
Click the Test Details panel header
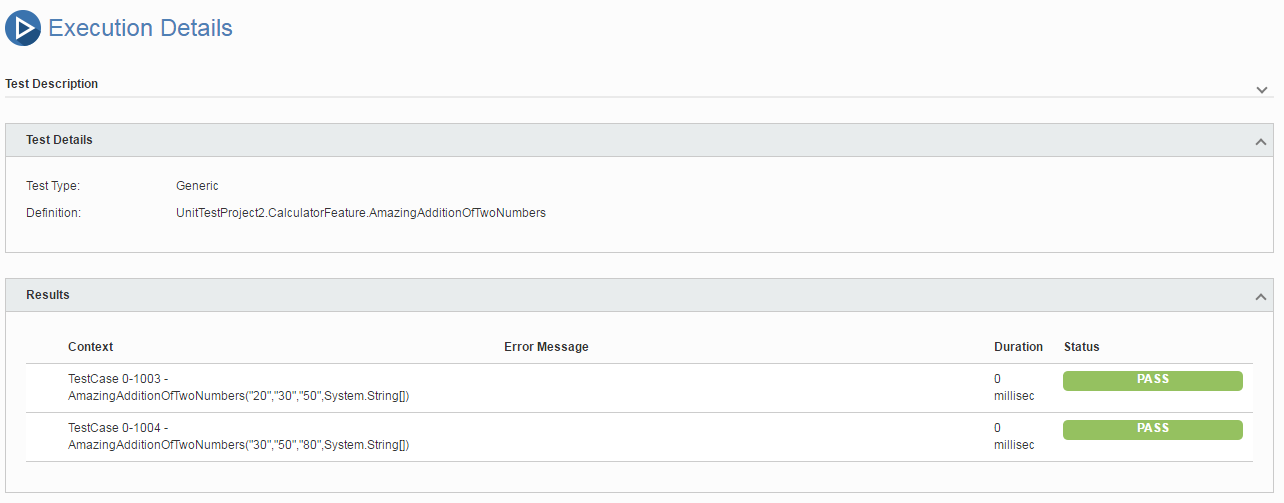[x=640, y=140]
